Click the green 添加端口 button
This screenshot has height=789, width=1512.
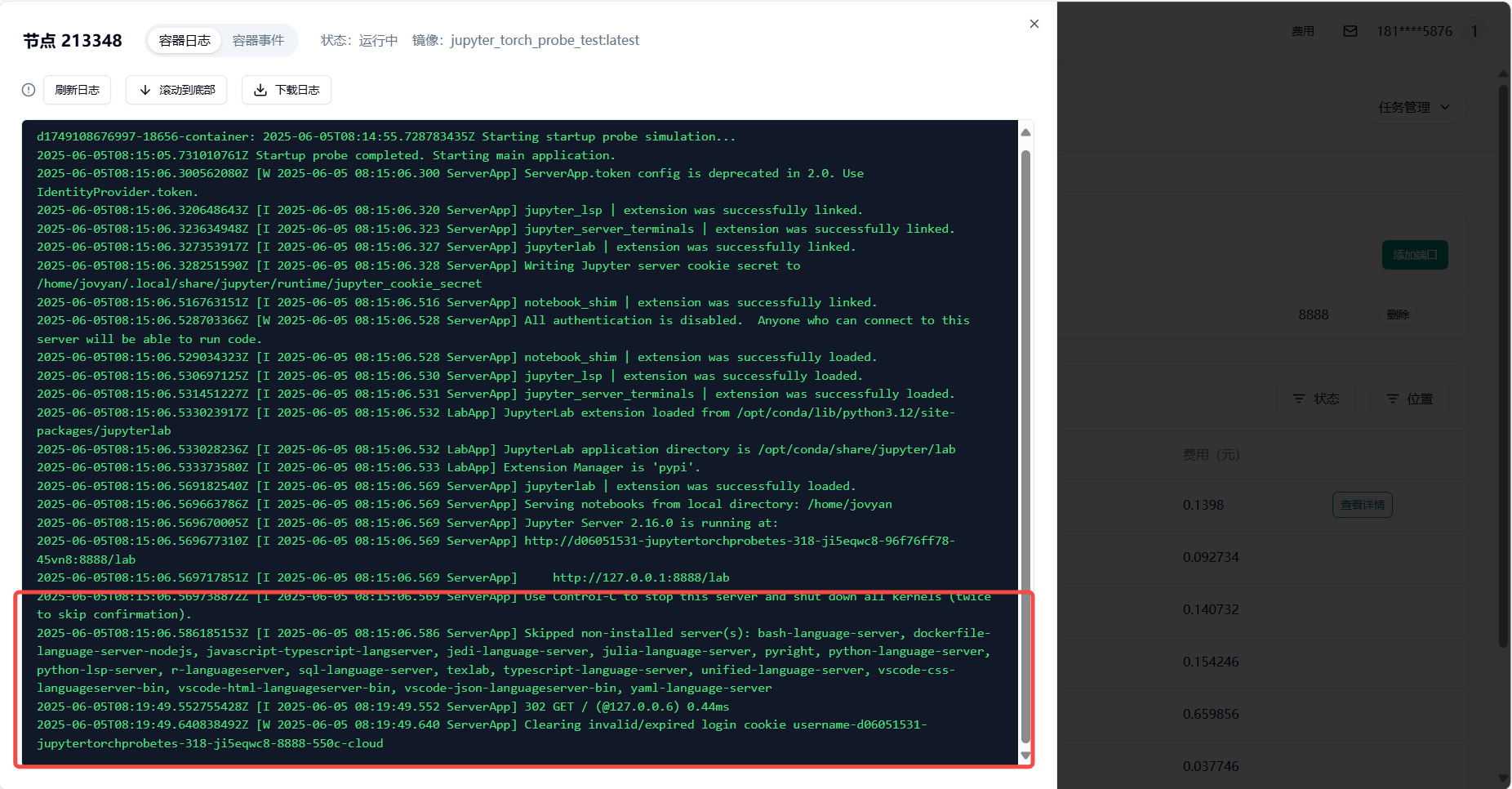click(1414, 255)
